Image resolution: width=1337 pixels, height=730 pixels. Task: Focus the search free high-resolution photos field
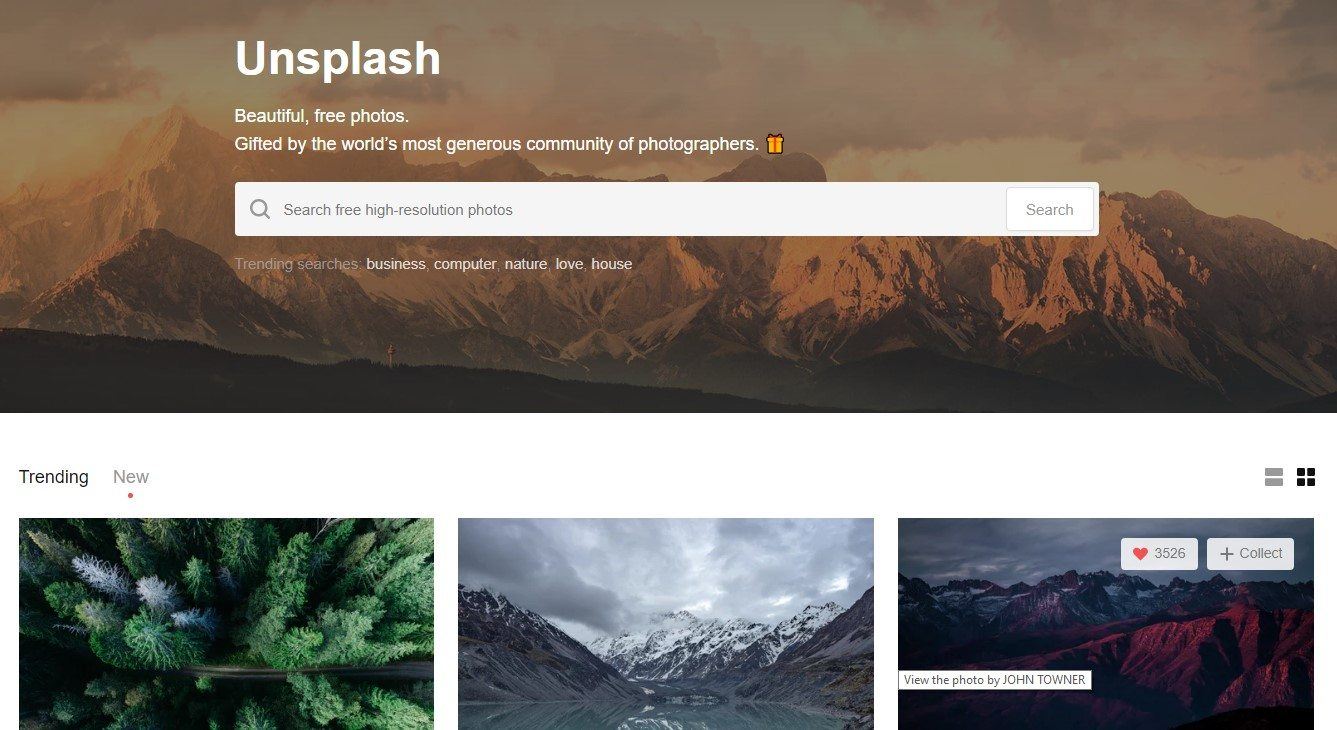click(640, 210)
